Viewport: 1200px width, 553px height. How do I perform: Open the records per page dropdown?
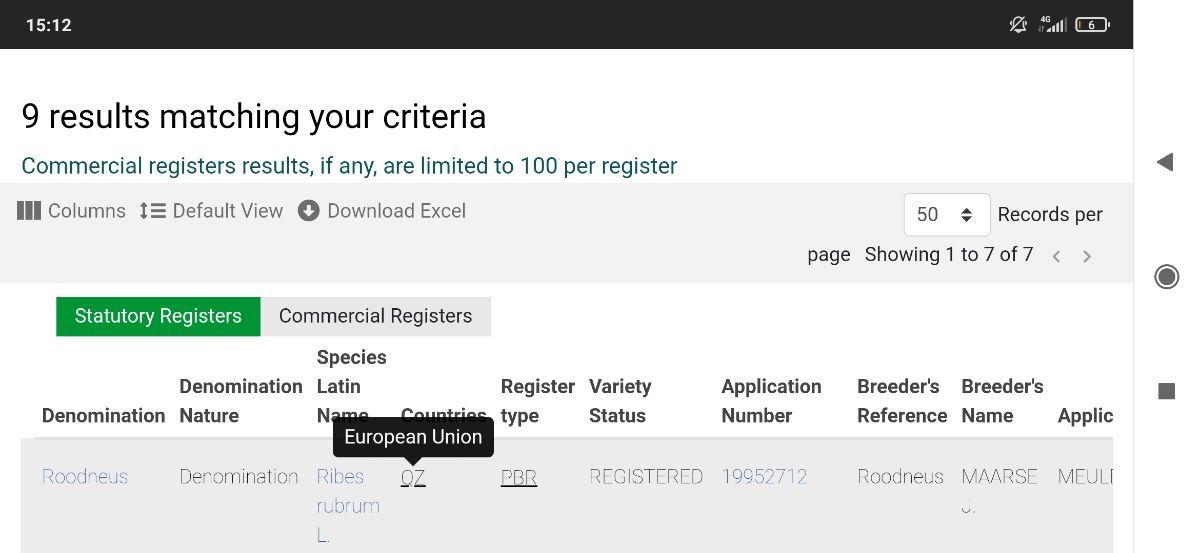pyautogui.click(x=946, y=215)
